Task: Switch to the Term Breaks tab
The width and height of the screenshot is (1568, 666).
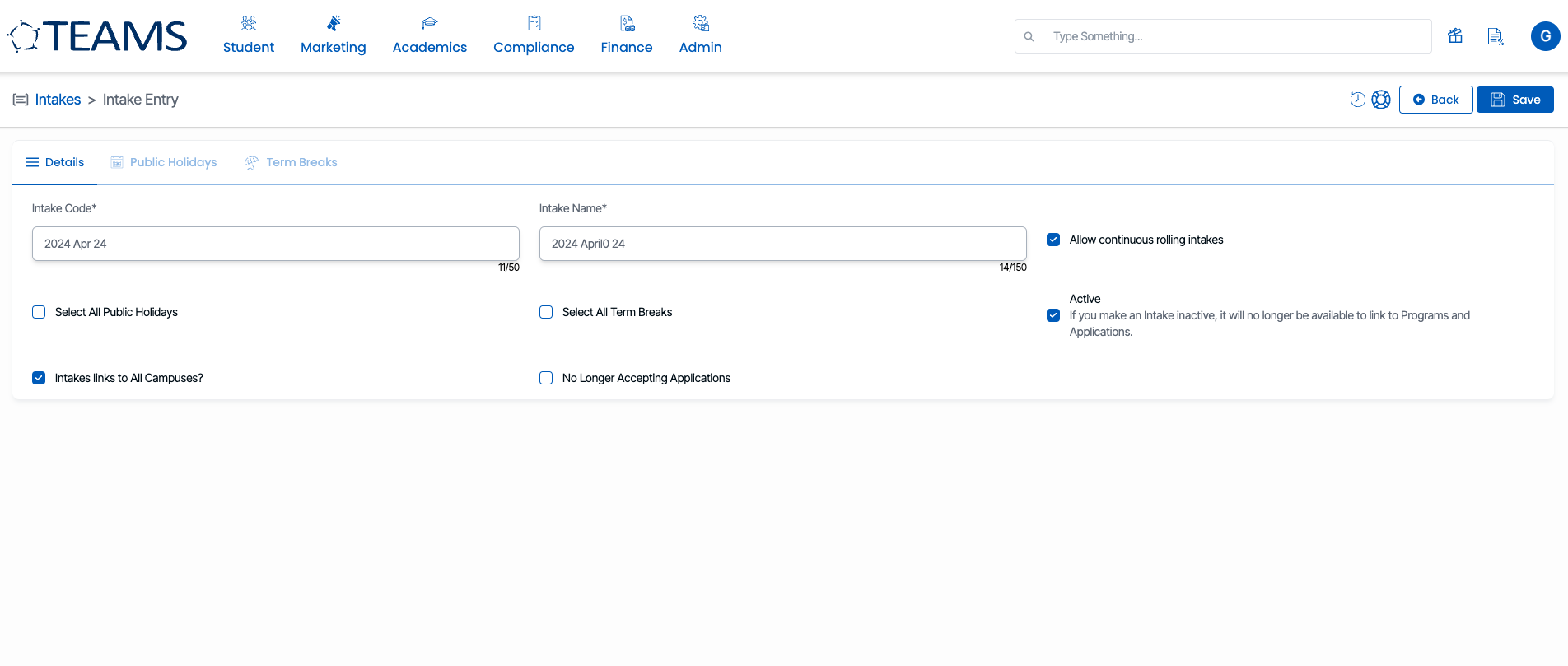Action: (292, 162)
